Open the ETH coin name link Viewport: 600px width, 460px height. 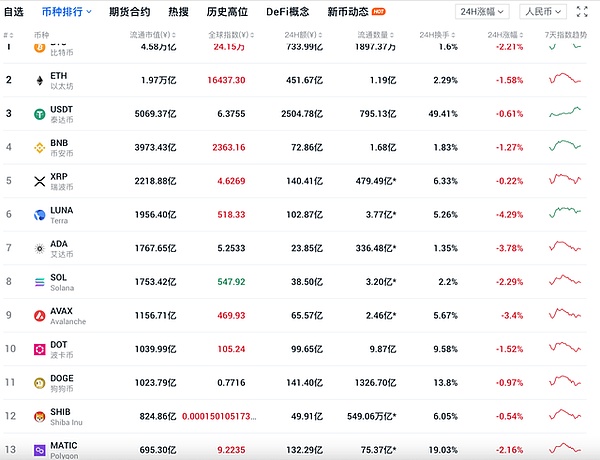(59, 76)
